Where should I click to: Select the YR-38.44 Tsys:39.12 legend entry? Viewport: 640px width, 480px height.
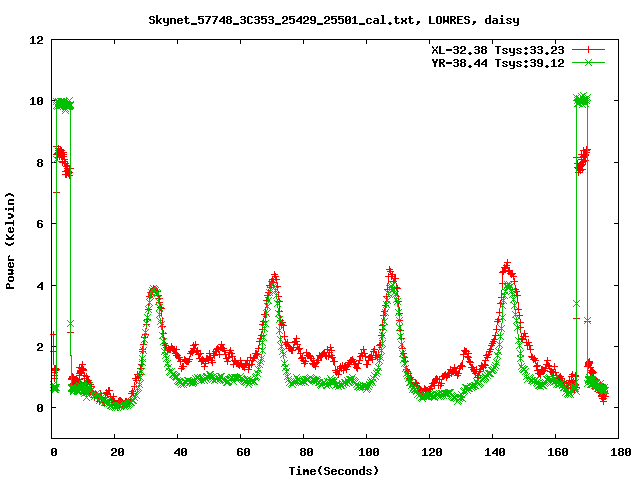498,63
